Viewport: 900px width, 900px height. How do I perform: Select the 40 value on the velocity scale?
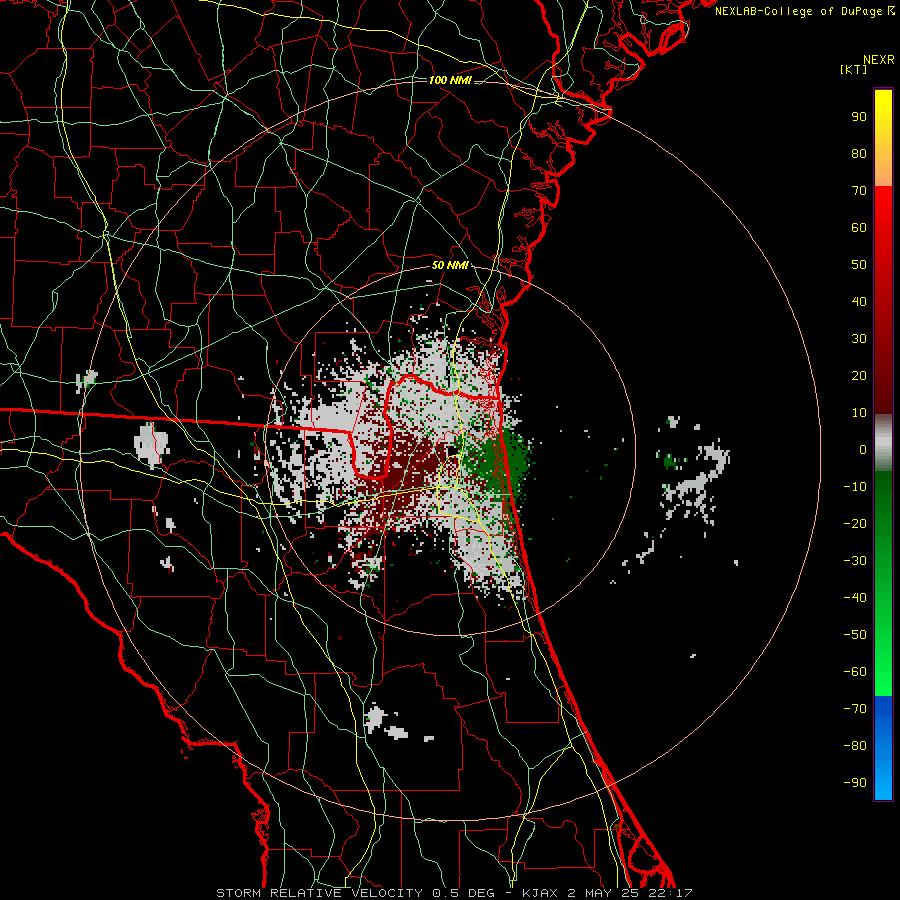pyautogui.click(x=859, y=301)
